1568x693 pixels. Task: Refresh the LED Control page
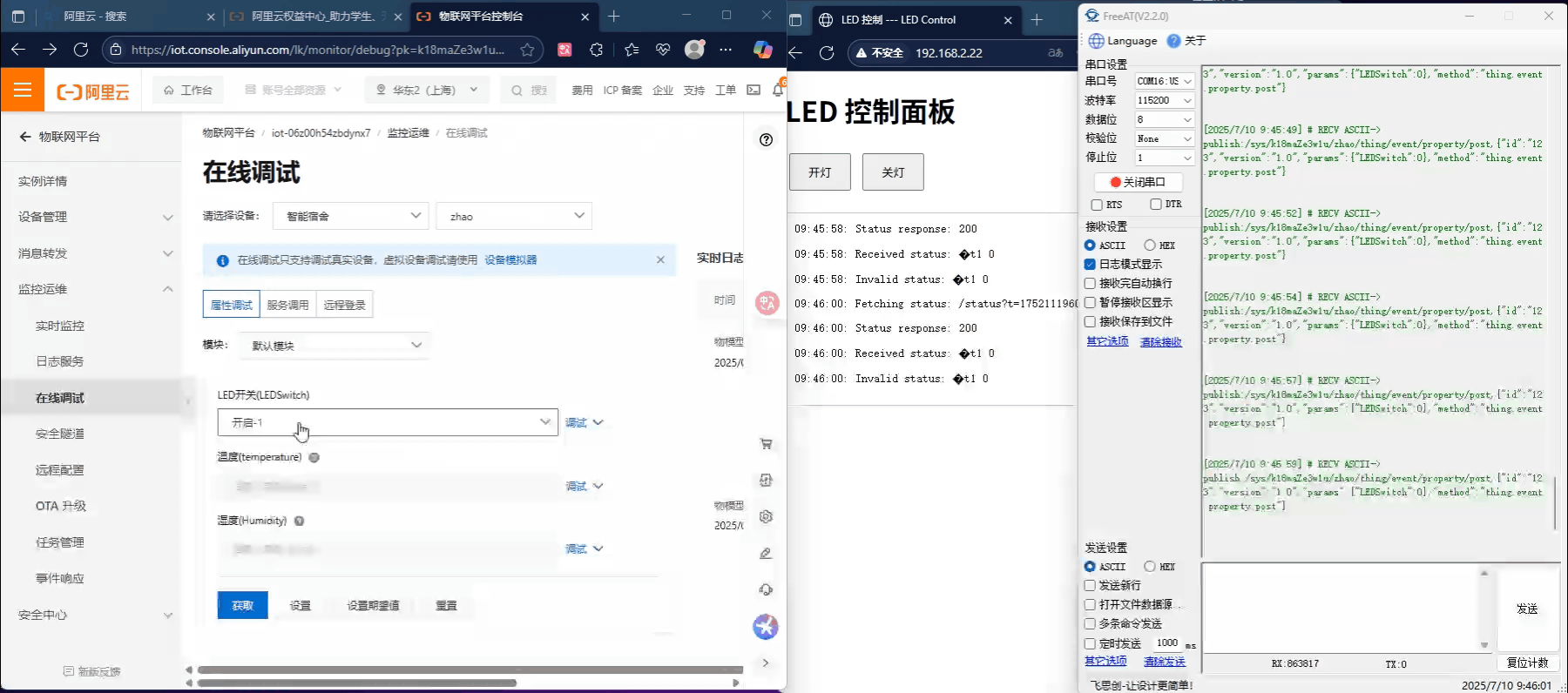coord(827,52)
